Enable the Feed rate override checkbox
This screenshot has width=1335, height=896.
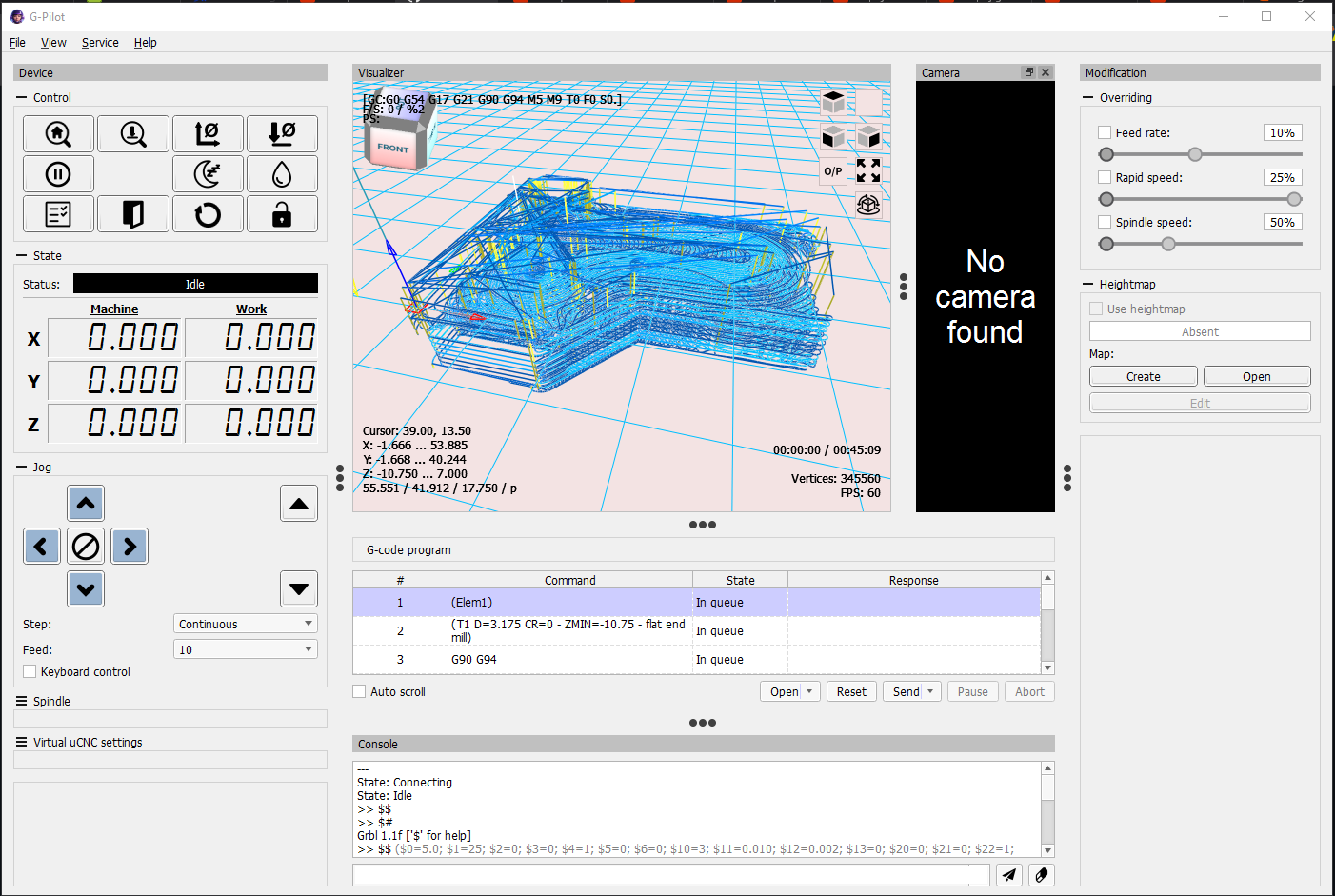coord(1105,133)
